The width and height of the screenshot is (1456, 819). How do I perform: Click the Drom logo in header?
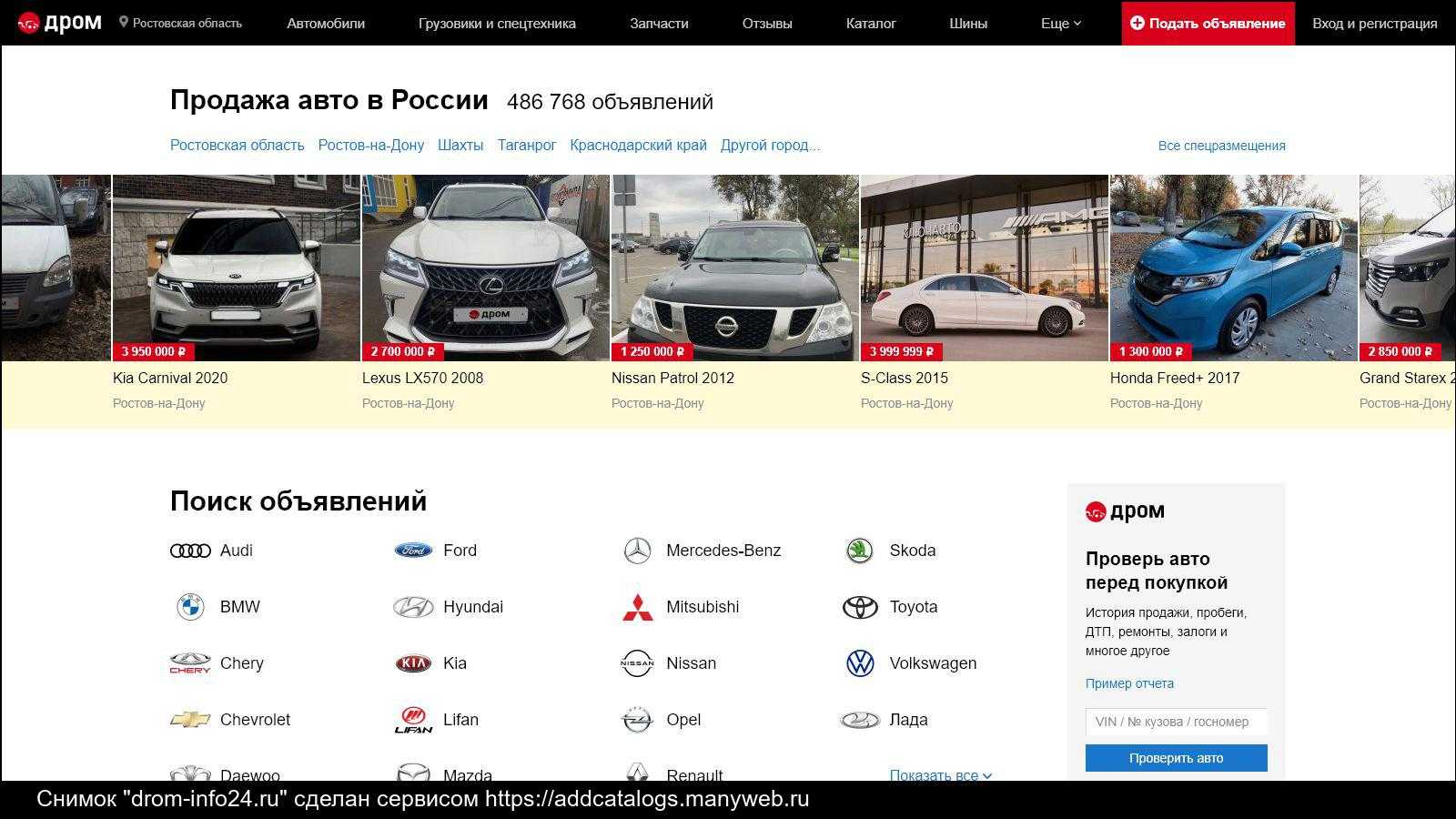click(60, 23)
